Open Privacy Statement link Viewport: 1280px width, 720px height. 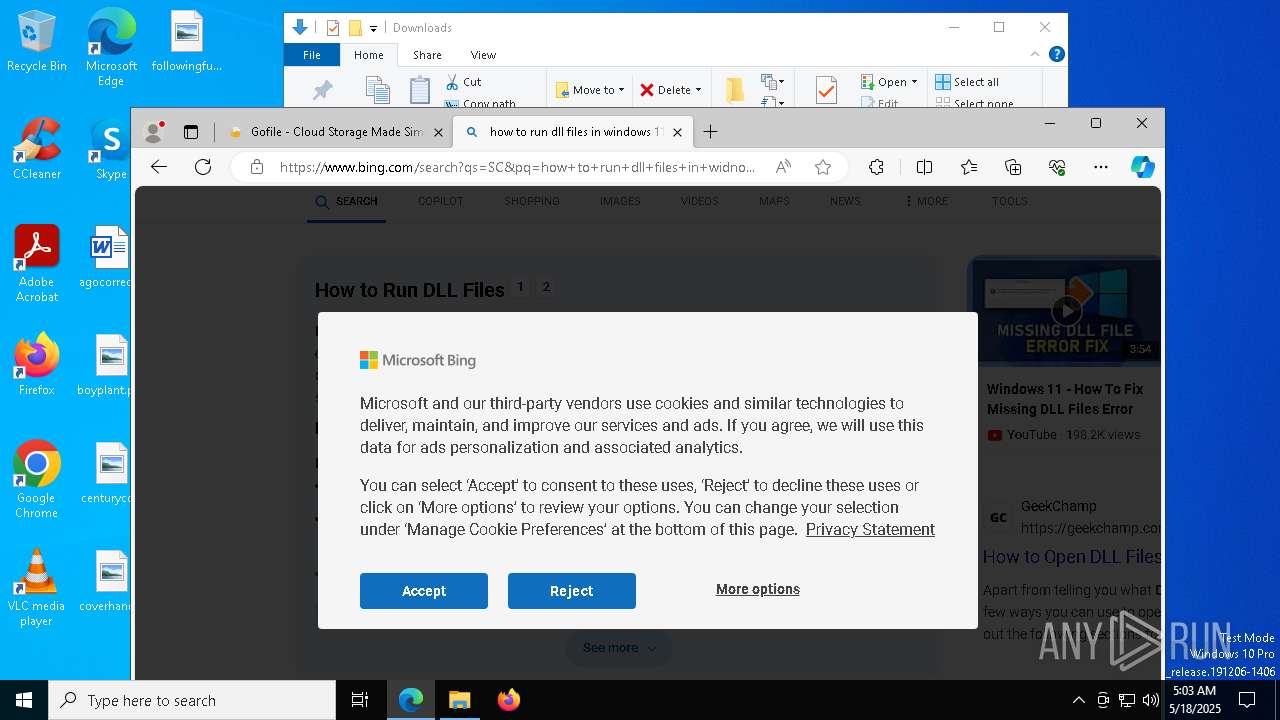(870, 529)
